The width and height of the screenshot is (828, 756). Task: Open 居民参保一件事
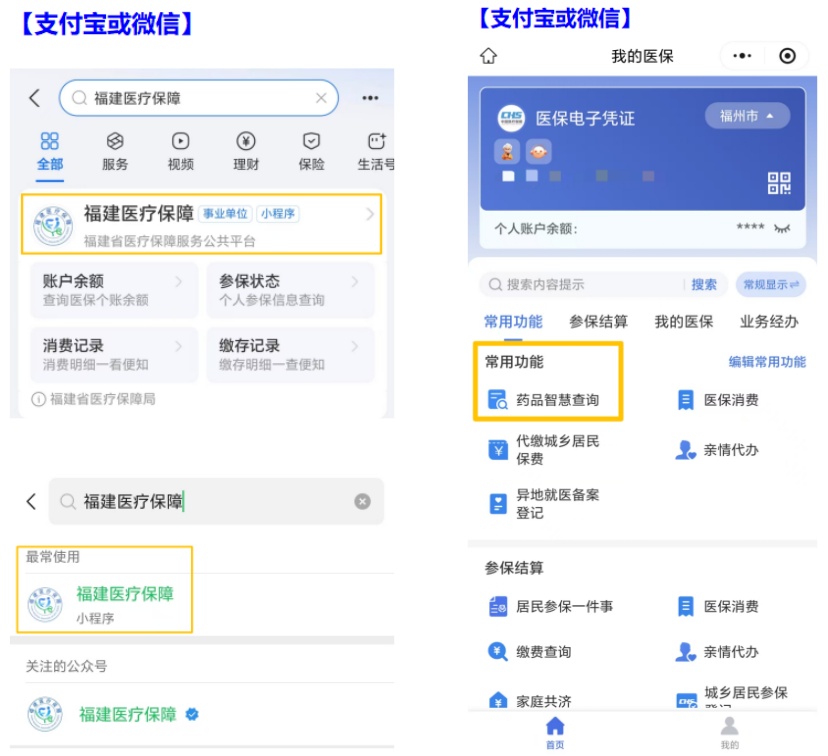pos(551,607)
